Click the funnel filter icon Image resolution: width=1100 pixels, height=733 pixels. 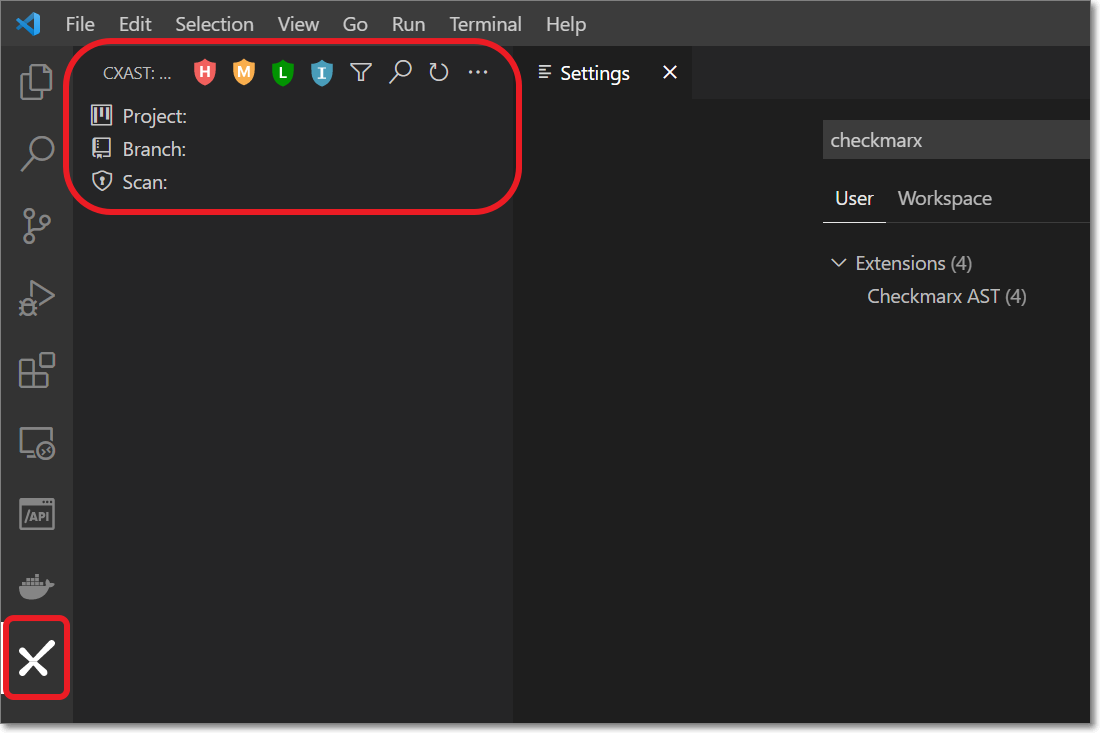[x=361, y=72]
